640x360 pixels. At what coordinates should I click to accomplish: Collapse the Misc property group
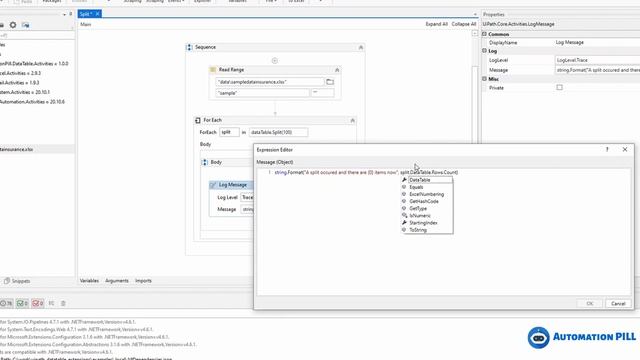coord(484,79)
